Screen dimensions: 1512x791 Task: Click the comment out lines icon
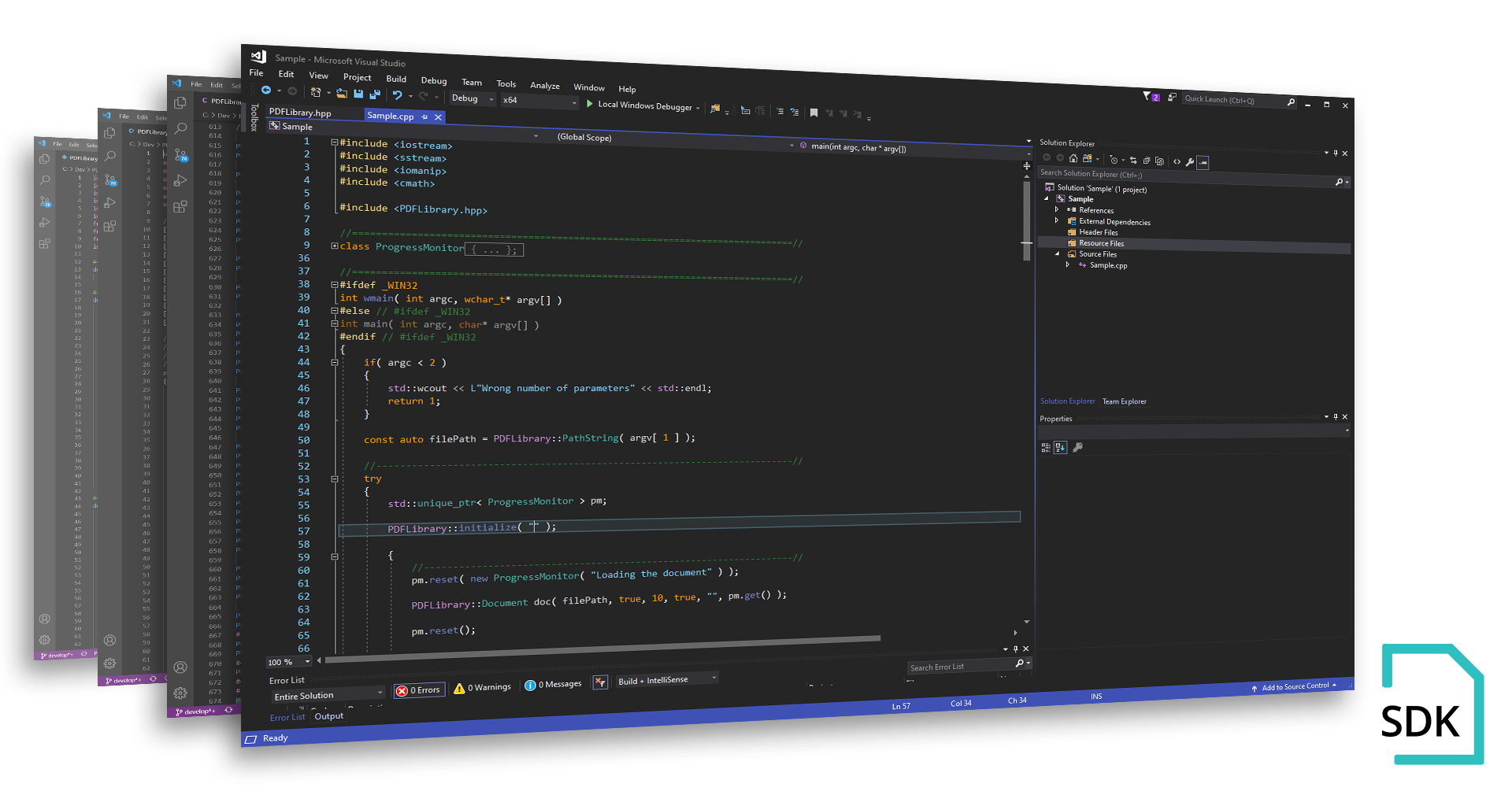click(x=780, y=111)
